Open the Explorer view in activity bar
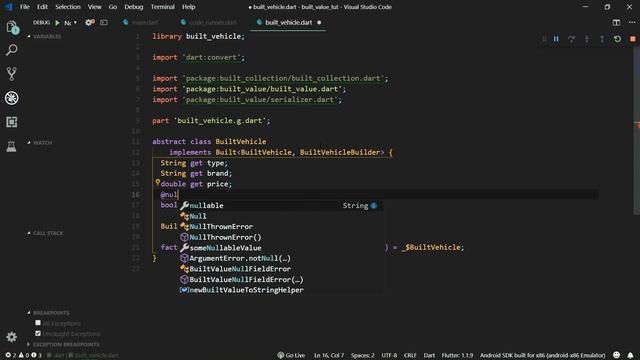The width and height of the screenshot is (640, 360). 12,28
